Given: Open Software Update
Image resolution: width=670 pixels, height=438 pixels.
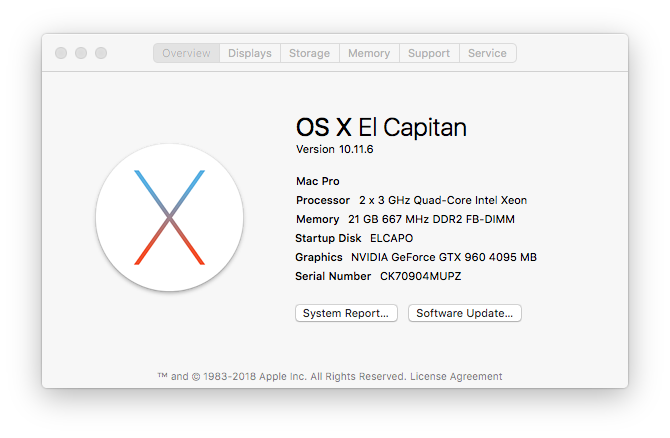Looking at the screenshot, I should tap(464, 313).
